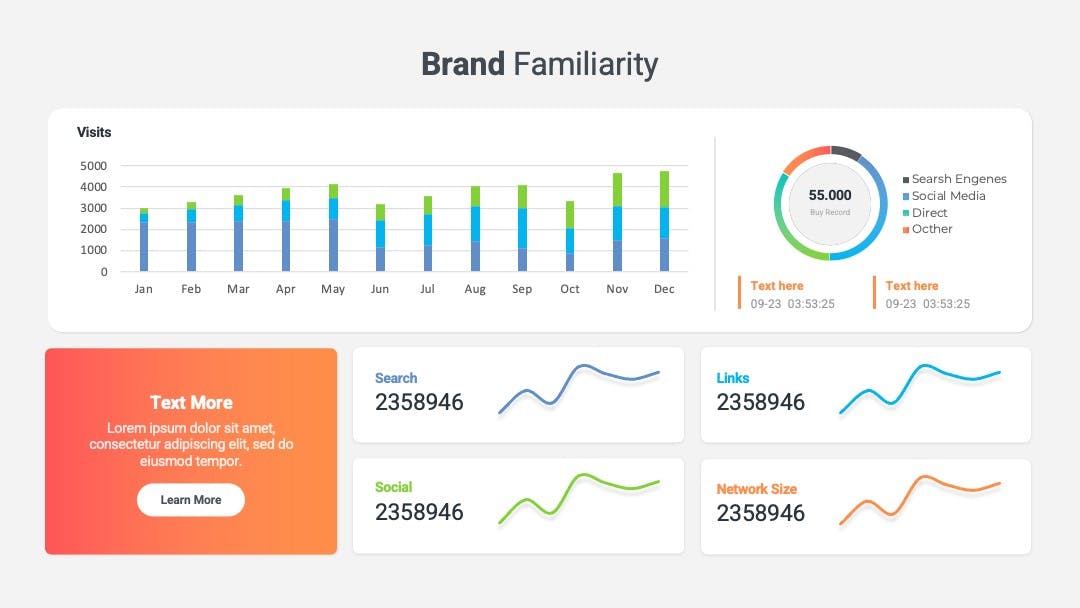Open the Network Size statistics card
This screenshot has width=1080, height=608.
click(865, 506)
